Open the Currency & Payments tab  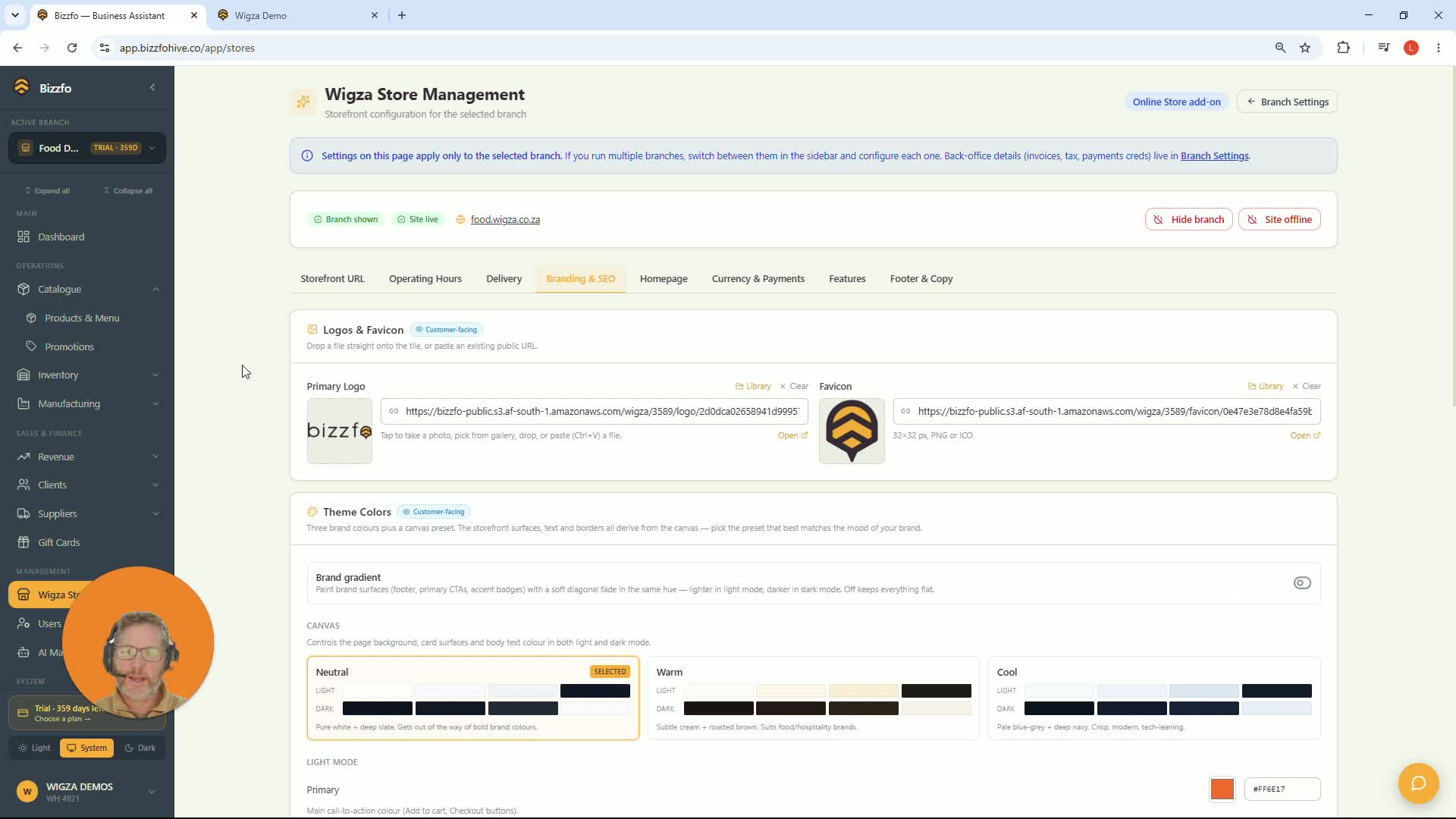758,278
